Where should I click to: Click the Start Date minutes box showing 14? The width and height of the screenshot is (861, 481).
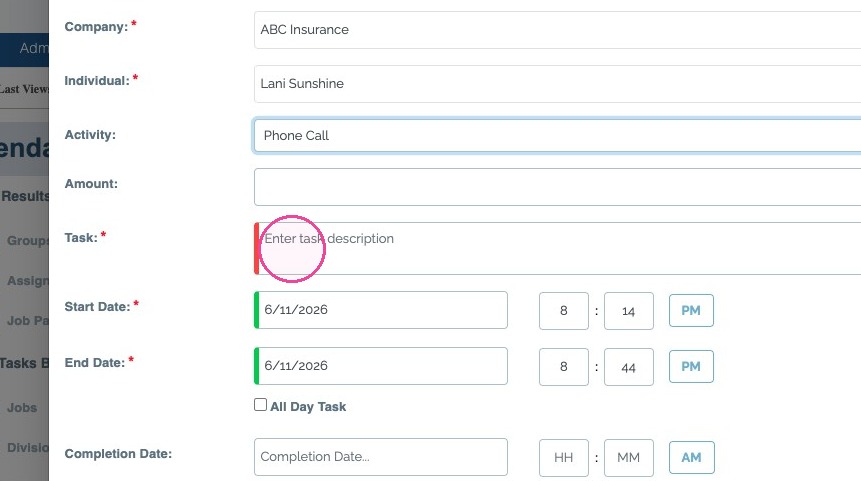[x=629, y=311]
